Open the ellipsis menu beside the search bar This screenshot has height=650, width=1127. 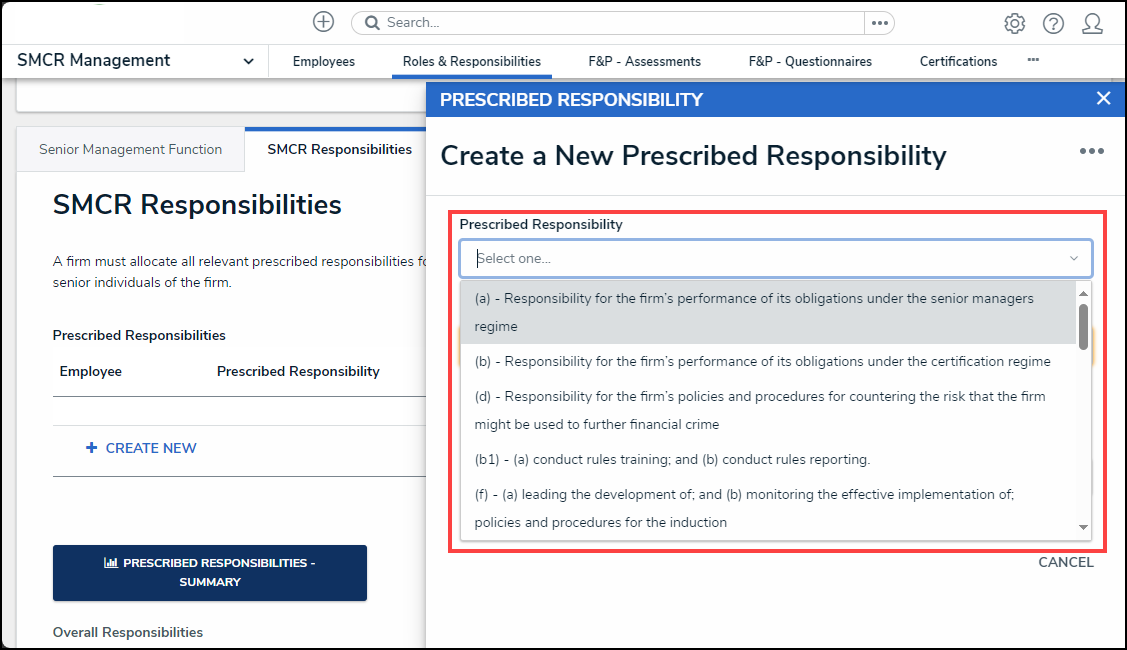(878, 22)
